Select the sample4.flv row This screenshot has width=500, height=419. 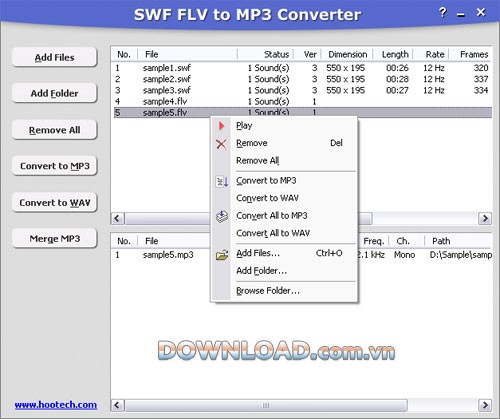pyautogui.click(x=303, y=101)
